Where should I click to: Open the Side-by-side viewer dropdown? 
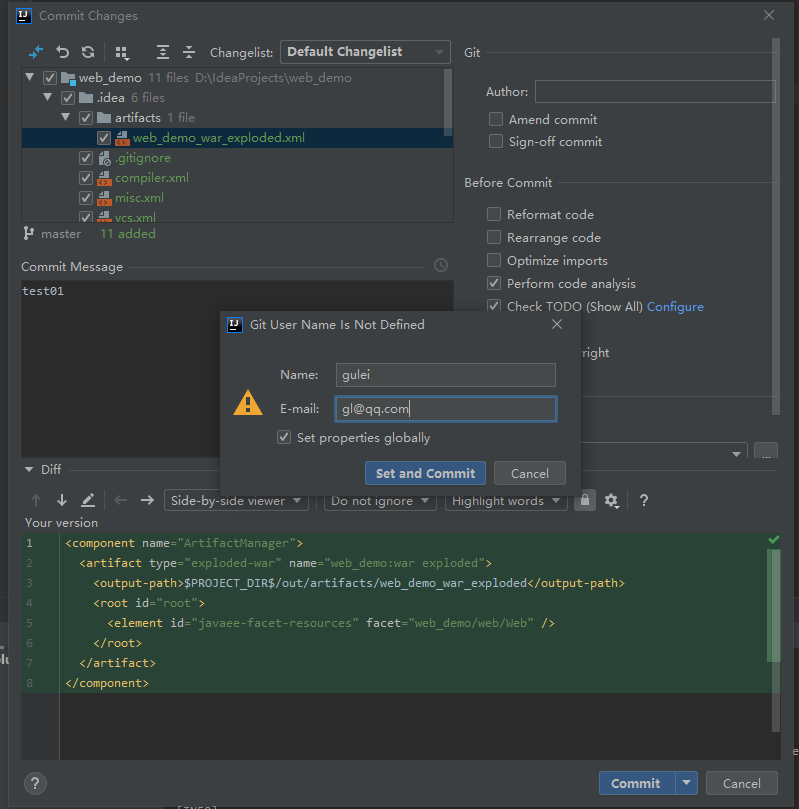236,500
